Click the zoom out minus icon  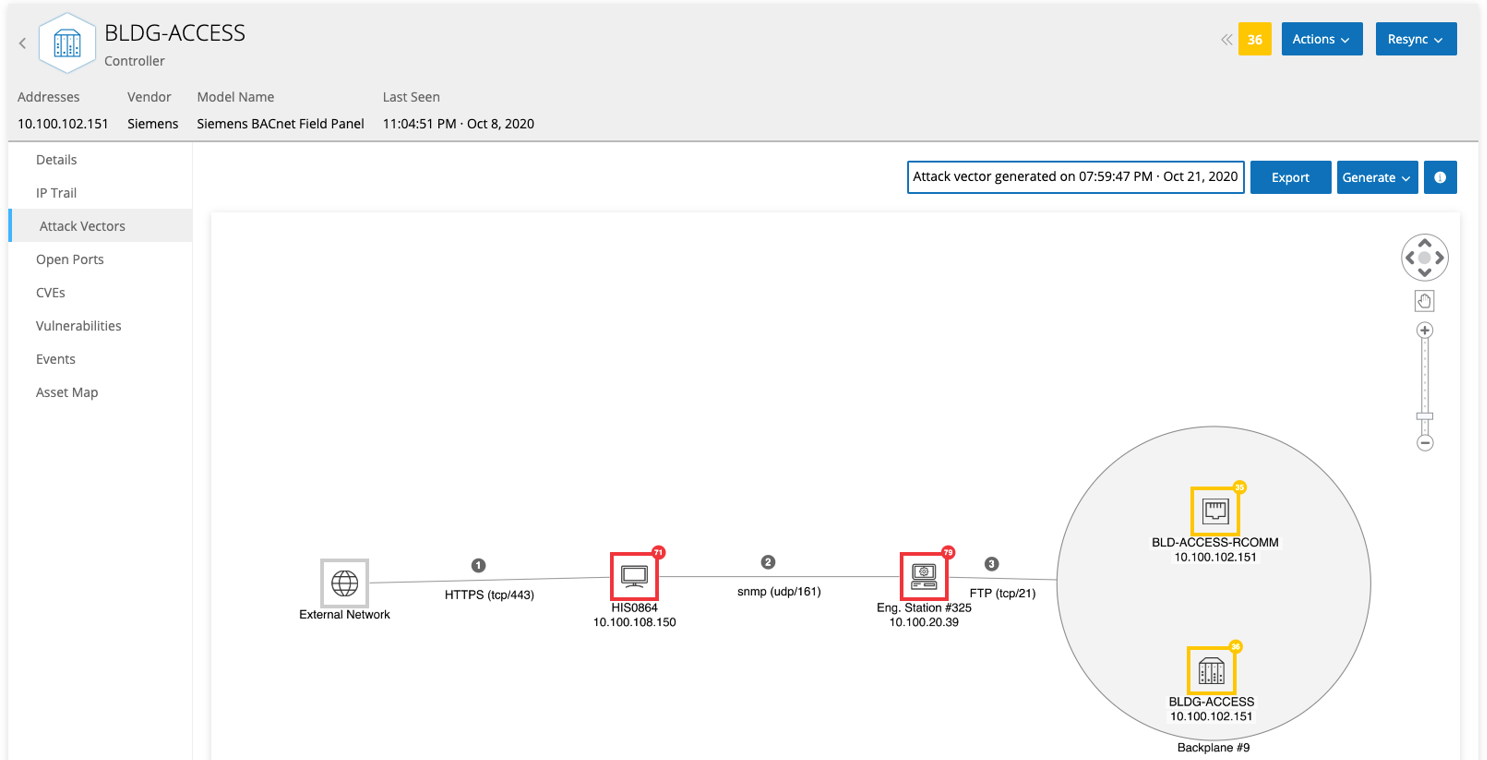point(1425,442)
